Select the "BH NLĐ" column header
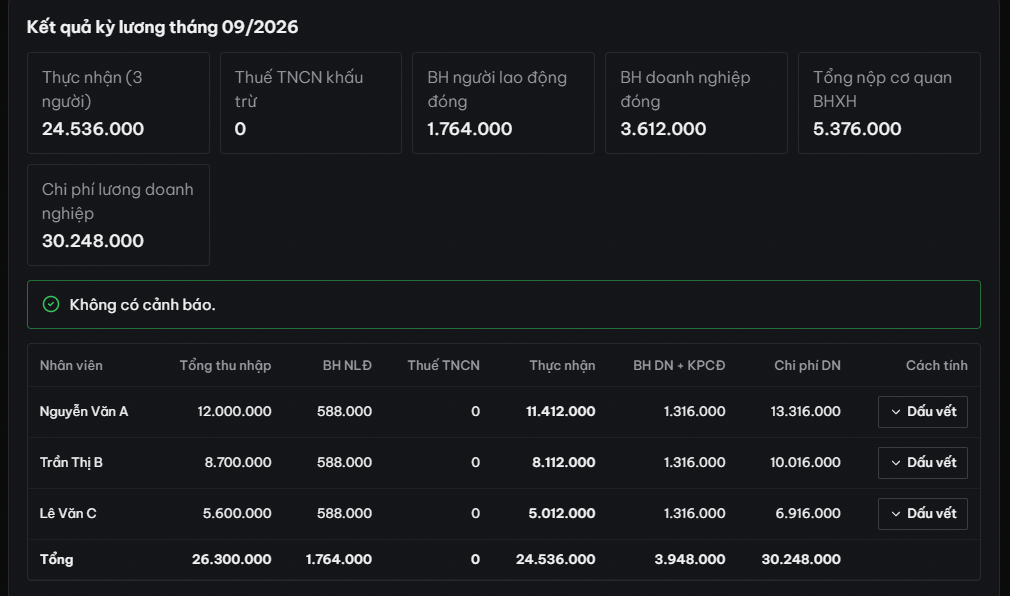Screen dimensions: 1010x596 [347, 365]
